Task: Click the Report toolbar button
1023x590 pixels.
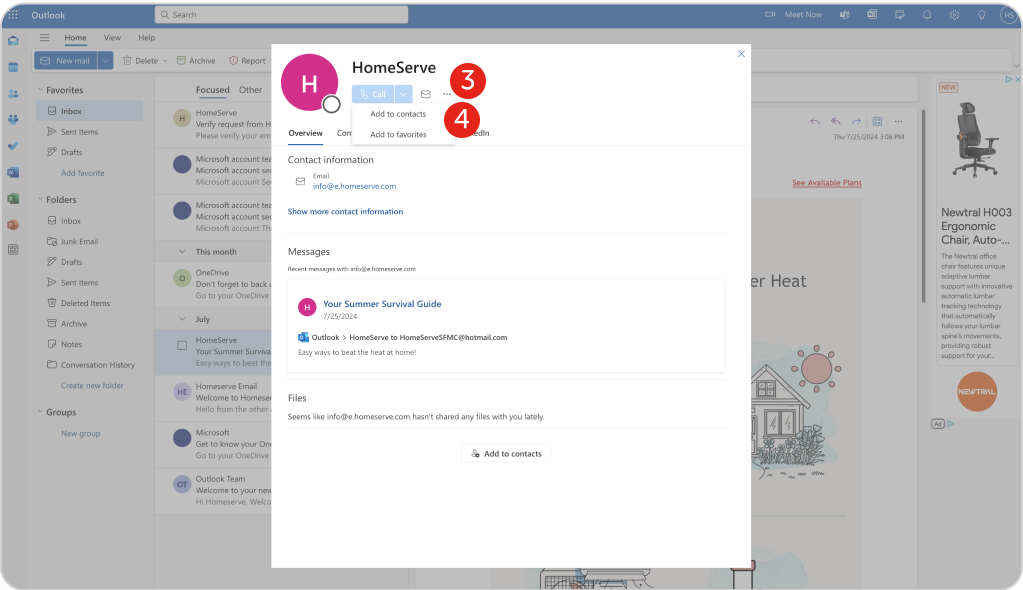Action: pyautogui.click(x=247, y=61)
